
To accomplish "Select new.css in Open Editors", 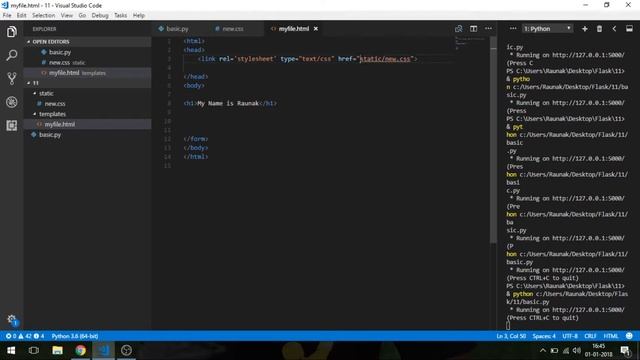I will point(88,62).
